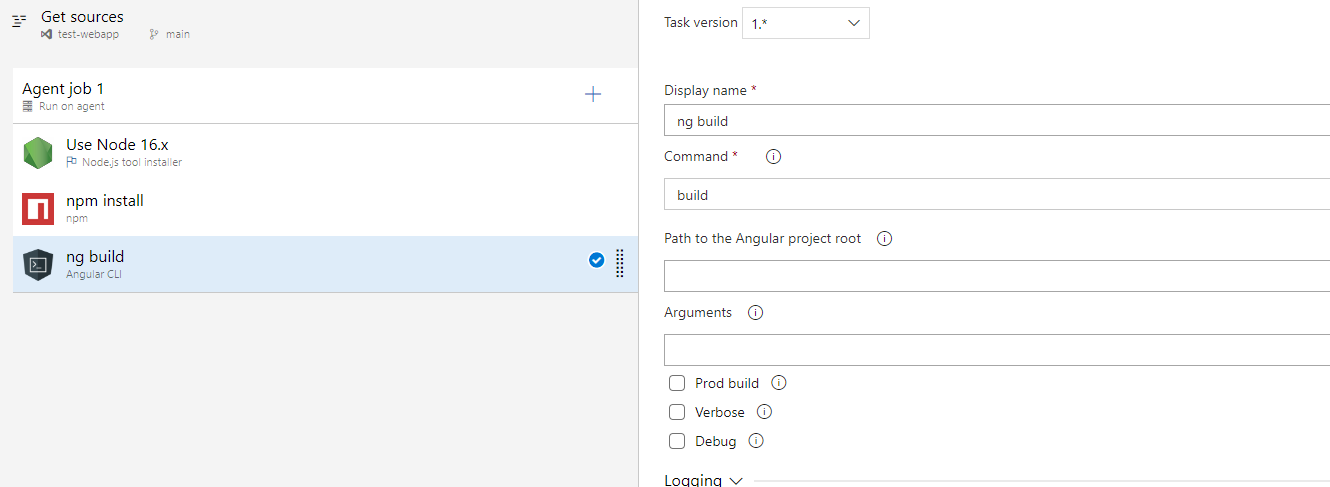
Task: Select the npm install task
Action: [x=325, y=208]
